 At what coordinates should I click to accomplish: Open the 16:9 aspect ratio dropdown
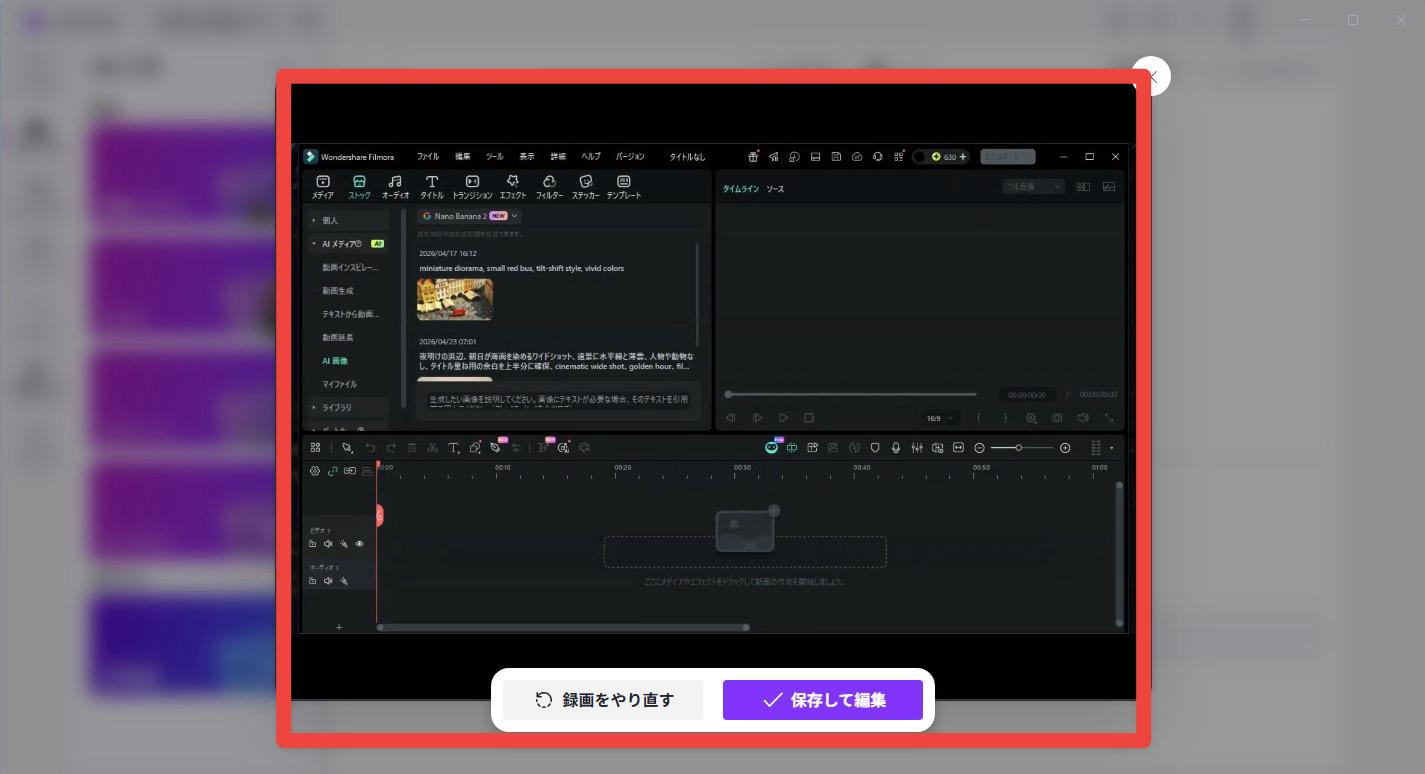(x=939, y=418)
